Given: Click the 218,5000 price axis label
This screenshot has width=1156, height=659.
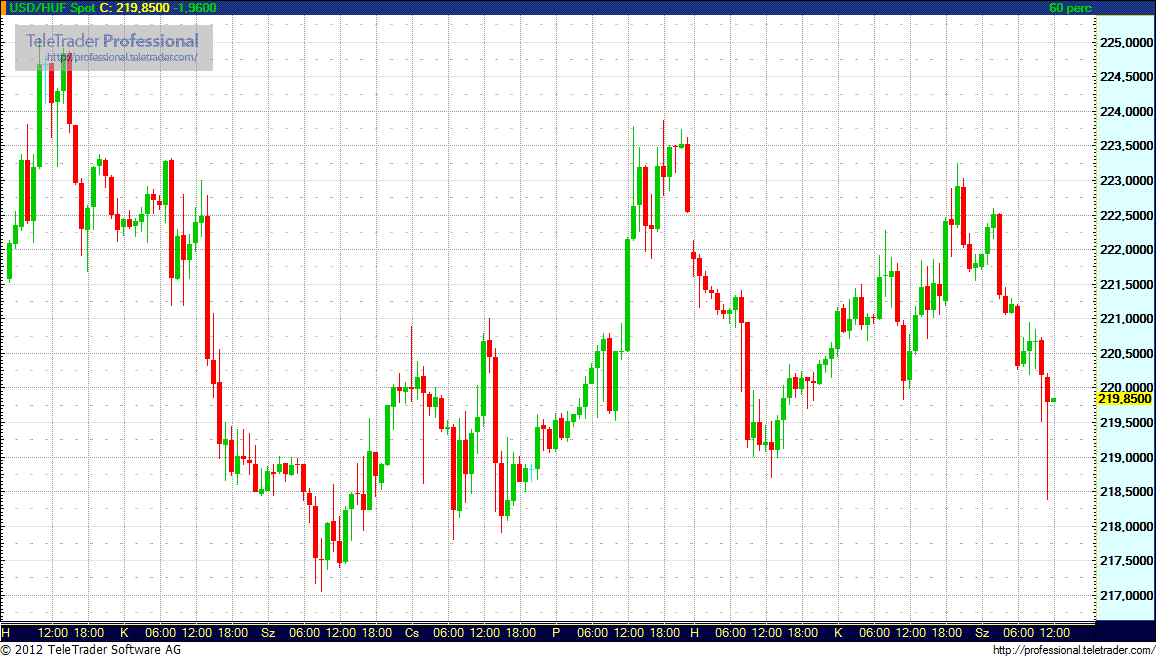Looking at the screenshot, I should [1126, 492].
